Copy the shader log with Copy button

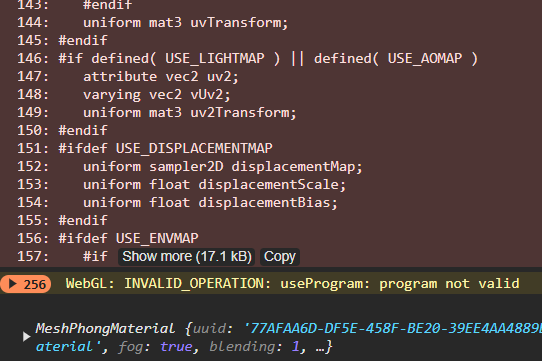[280, 257]
